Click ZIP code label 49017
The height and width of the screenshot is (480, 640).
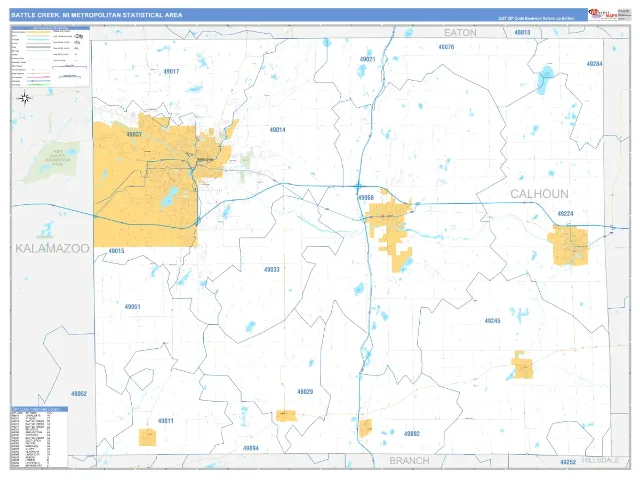tap(171, 71)
